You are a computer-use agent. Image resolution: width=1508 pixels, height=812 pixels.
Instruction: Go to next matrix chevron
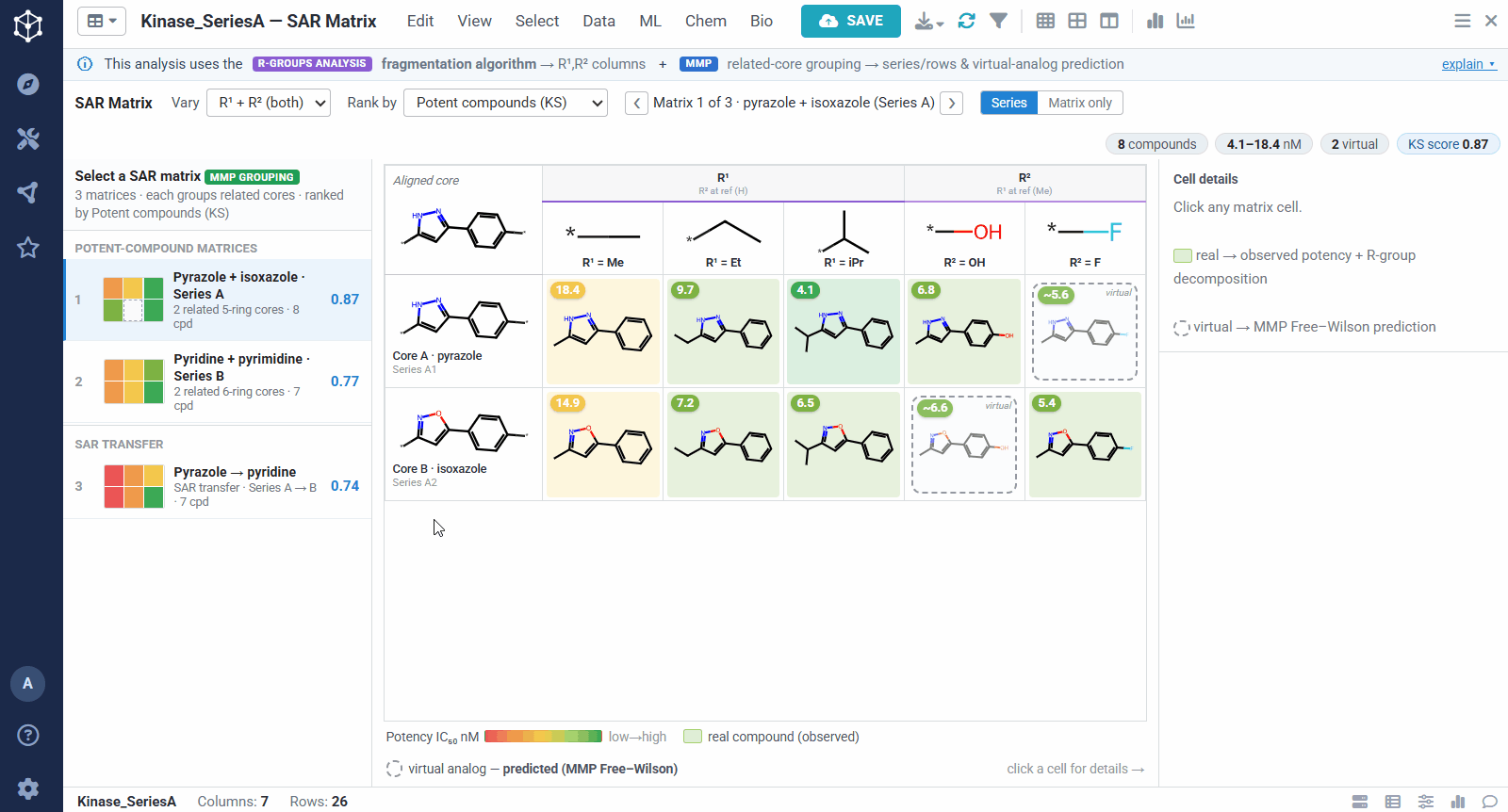tap(951, 103)
